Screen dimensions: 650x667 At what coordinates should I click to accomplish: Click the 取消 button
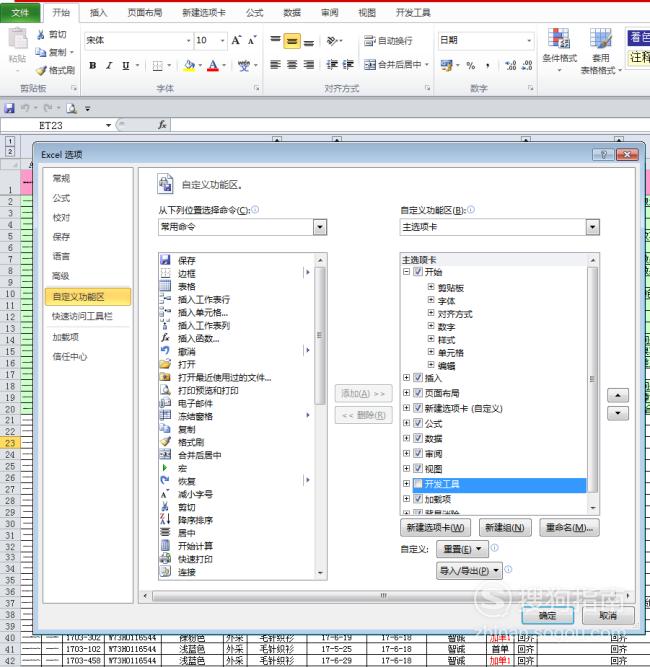click(x=608, y=616)
